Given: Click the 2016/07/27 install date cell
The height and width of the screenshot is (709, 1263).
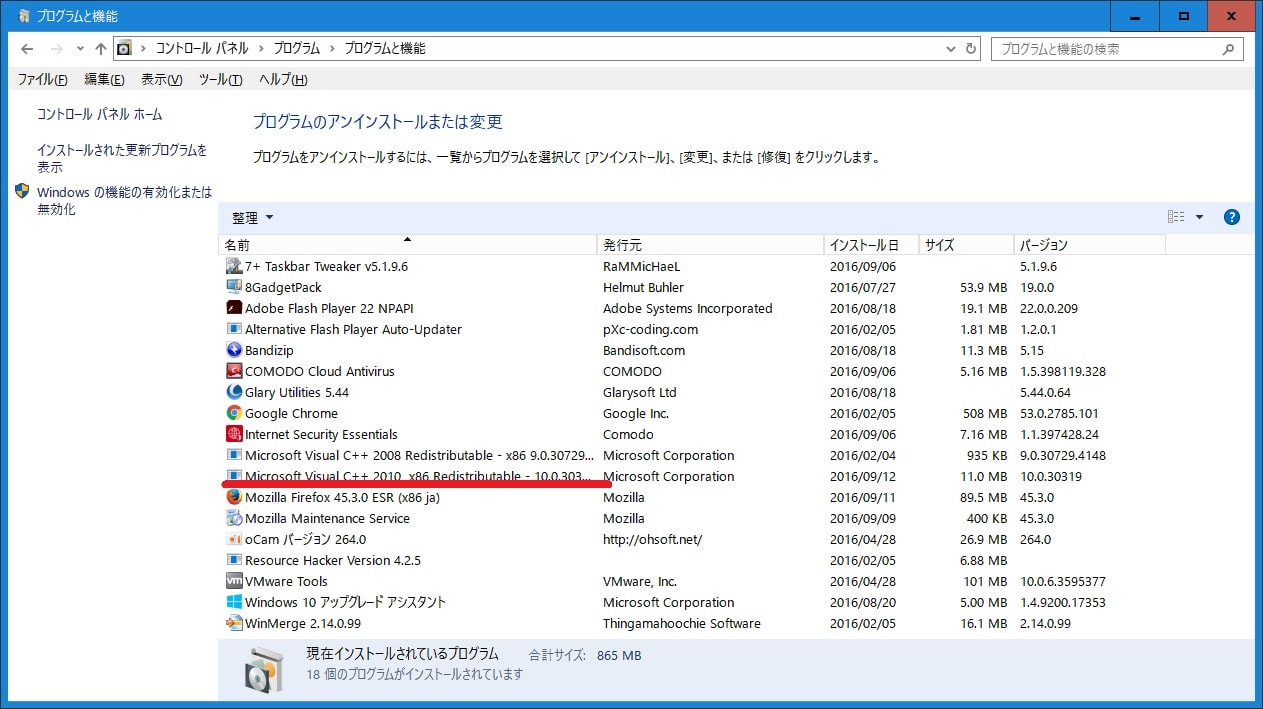Looking at the screenshot, I should [x=863, y=288].
